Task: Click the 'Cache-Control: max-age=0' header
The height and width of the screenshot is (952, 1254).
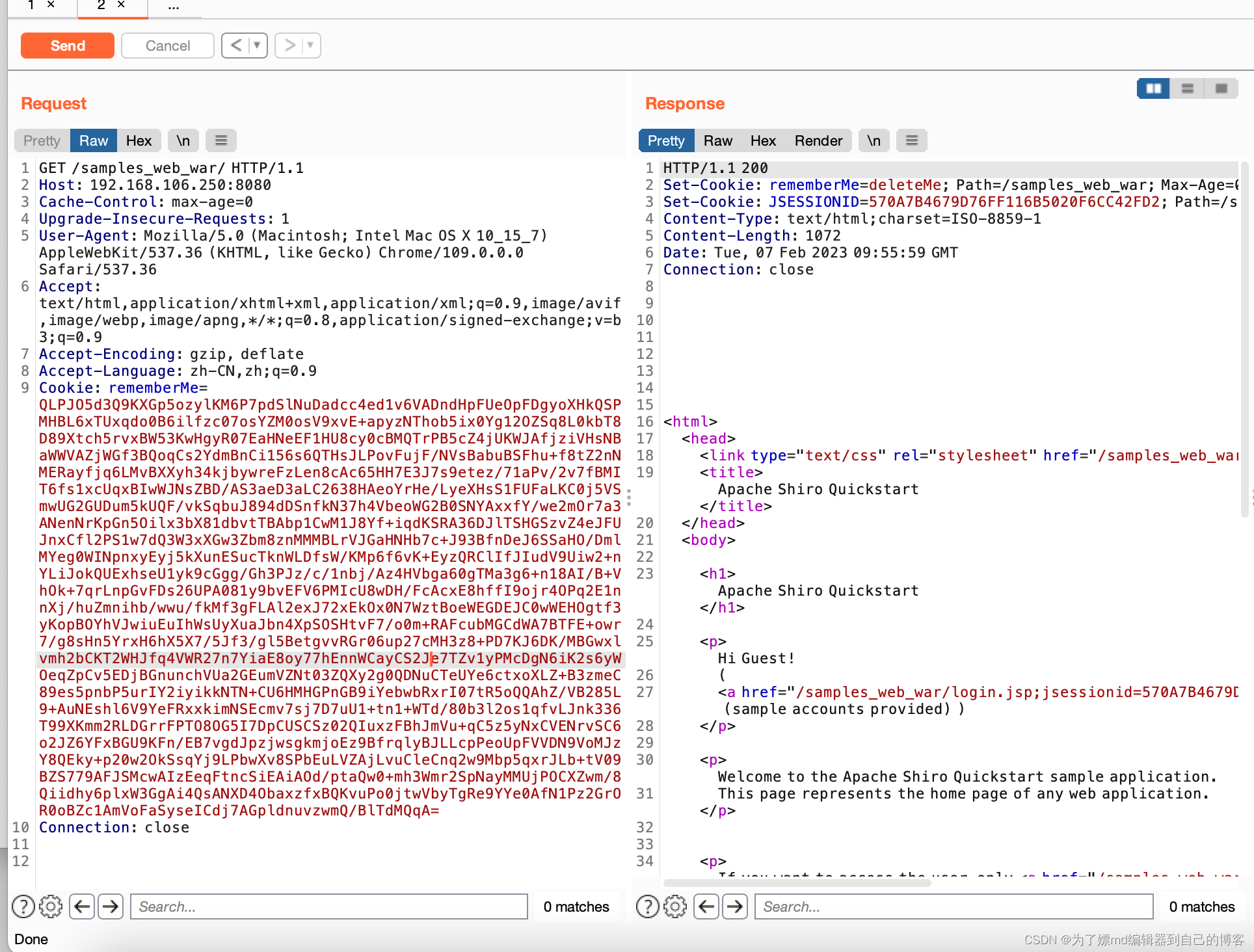Action: 146,202
